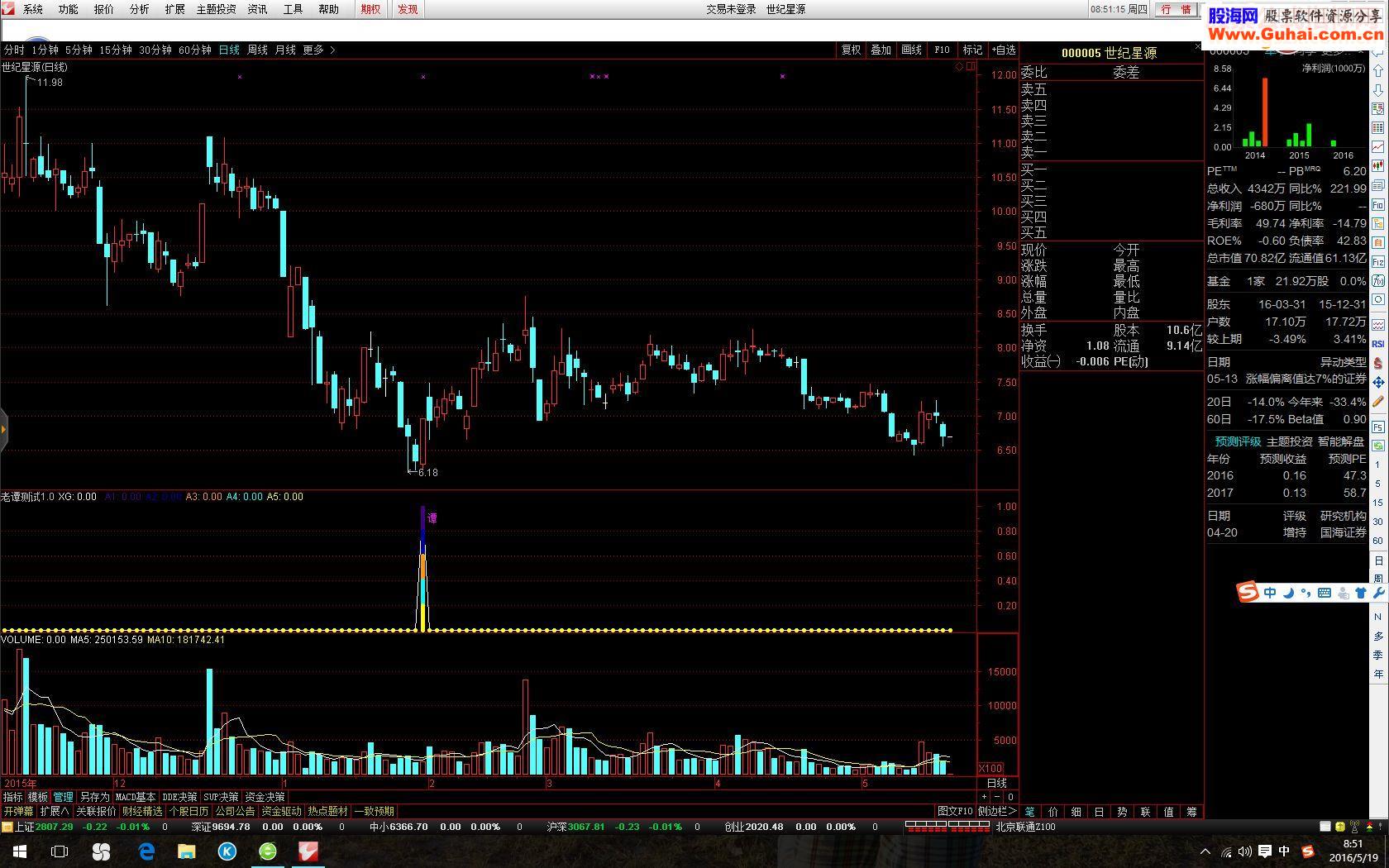Click the 图文F10 button

click(955, 812)
